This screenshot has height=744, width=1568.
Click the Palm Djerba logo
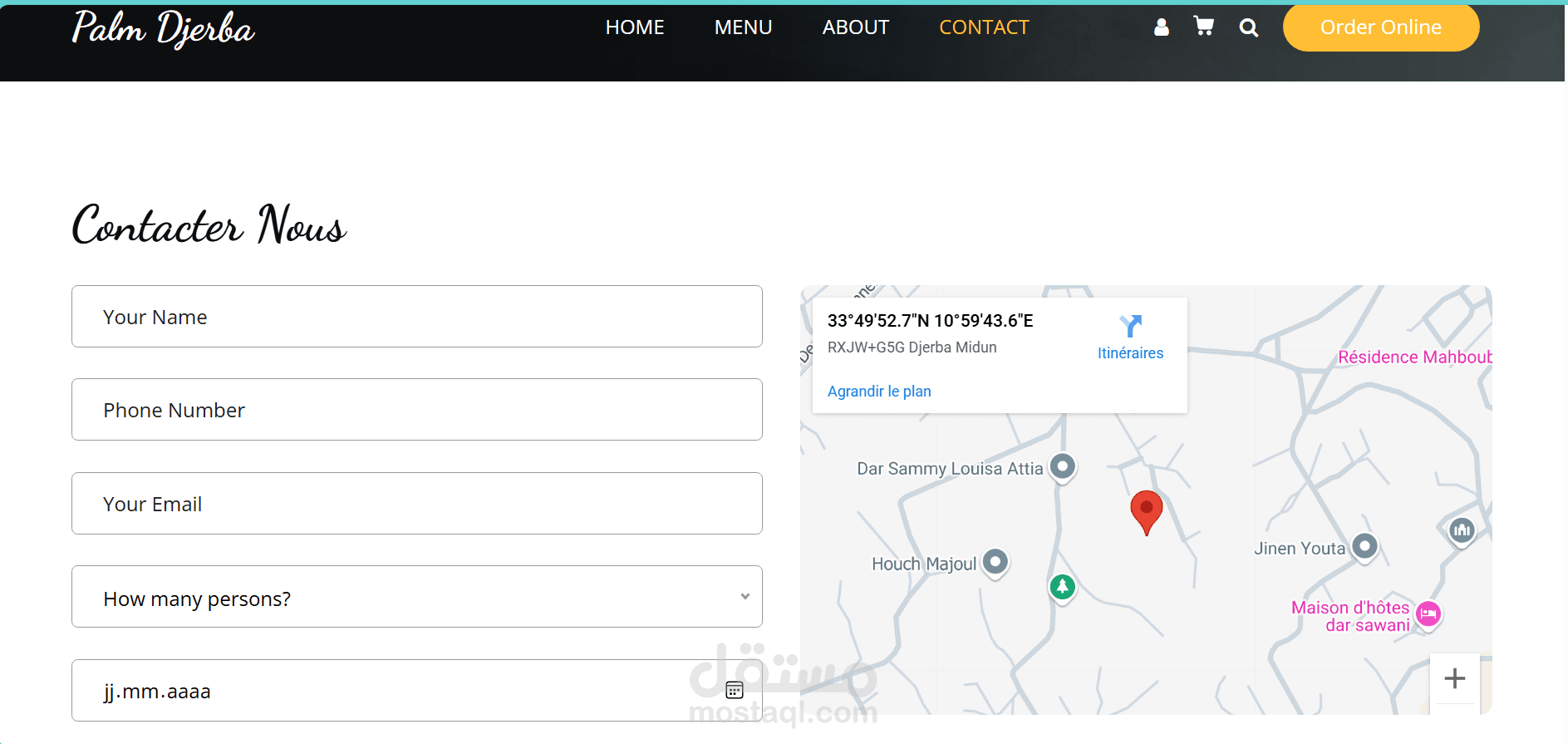click(164, 28)
